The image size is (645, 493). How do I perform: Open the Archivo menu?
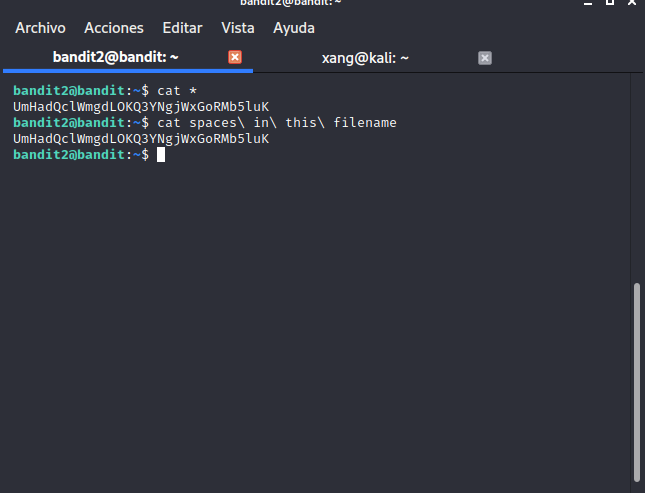40,28
